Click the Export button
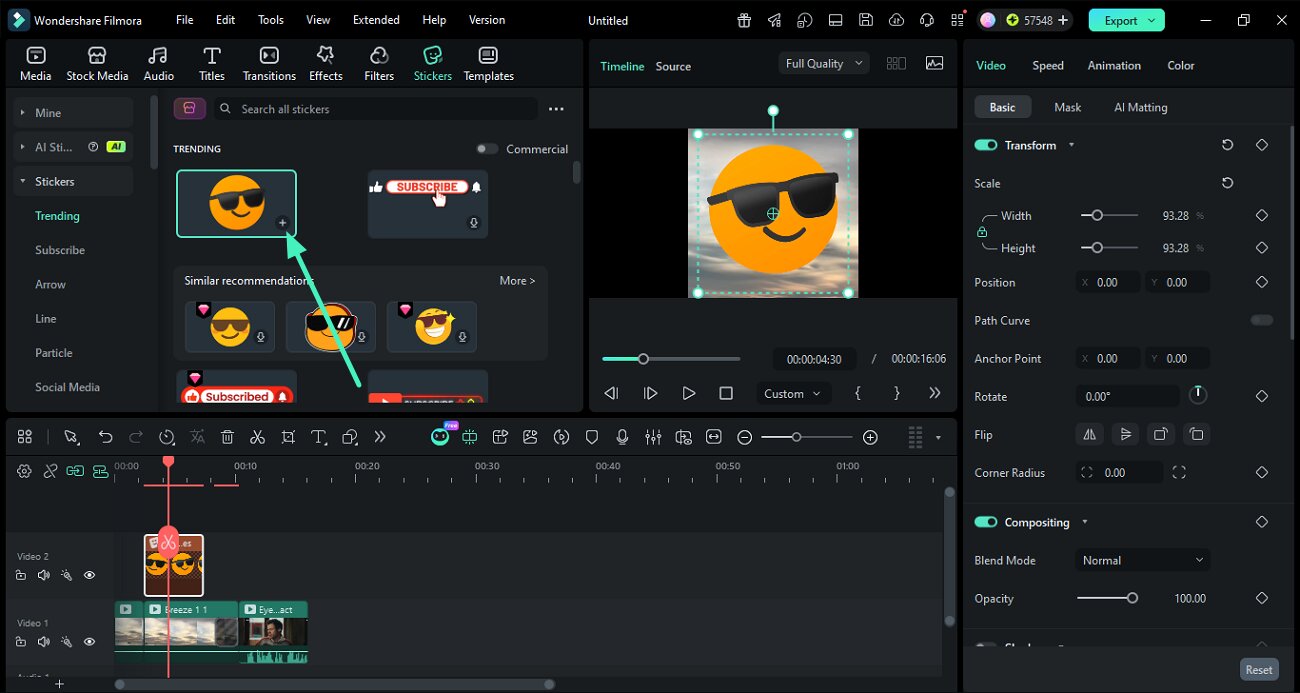Viewport: 1300px width, 693px height. 1127,20
